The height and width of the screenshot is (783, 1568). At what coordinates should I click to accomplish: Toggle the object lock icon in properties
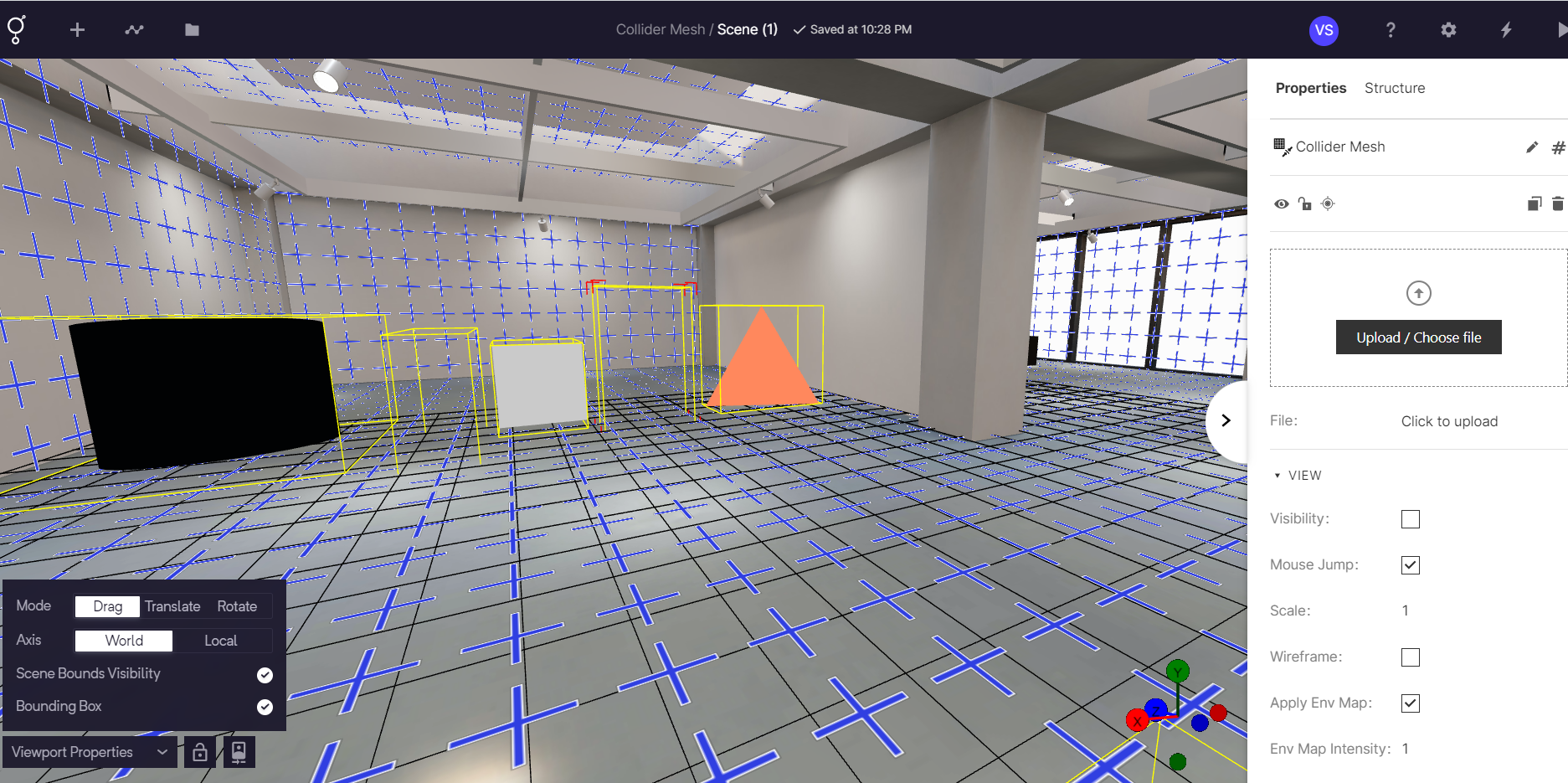1304,203
